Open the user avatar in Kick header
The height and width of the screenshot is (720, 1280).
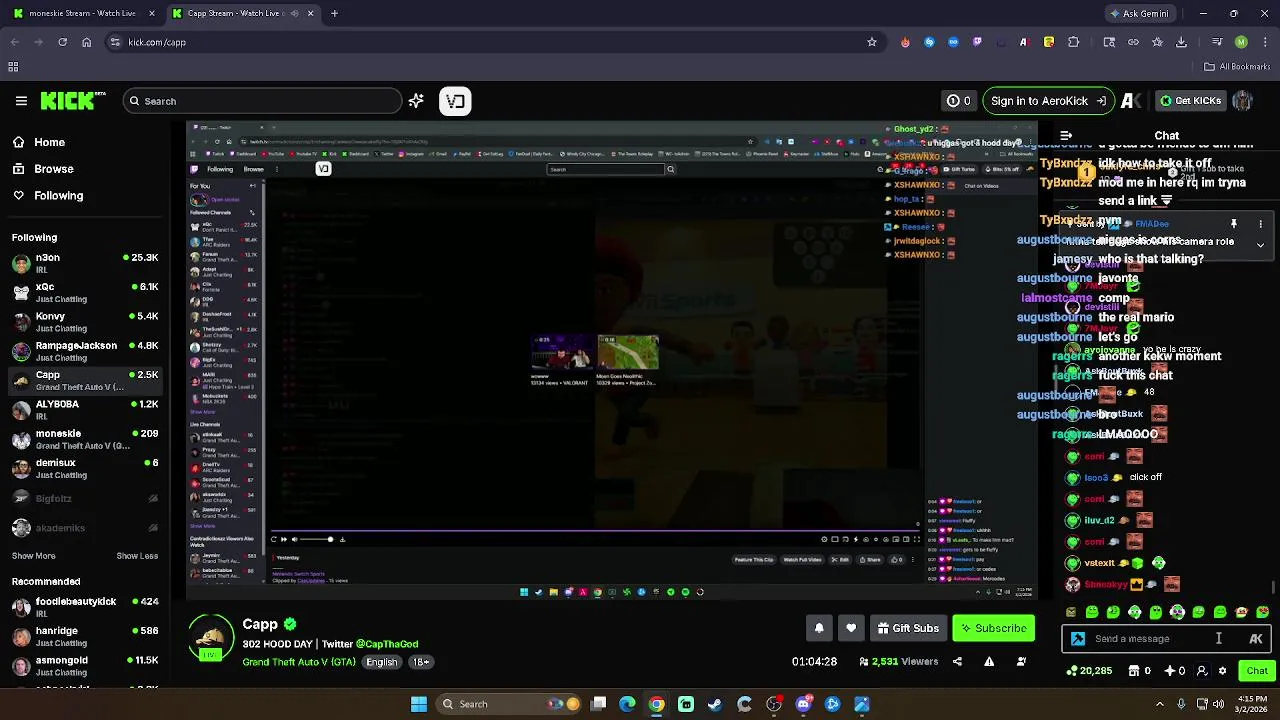point(1243,101)
